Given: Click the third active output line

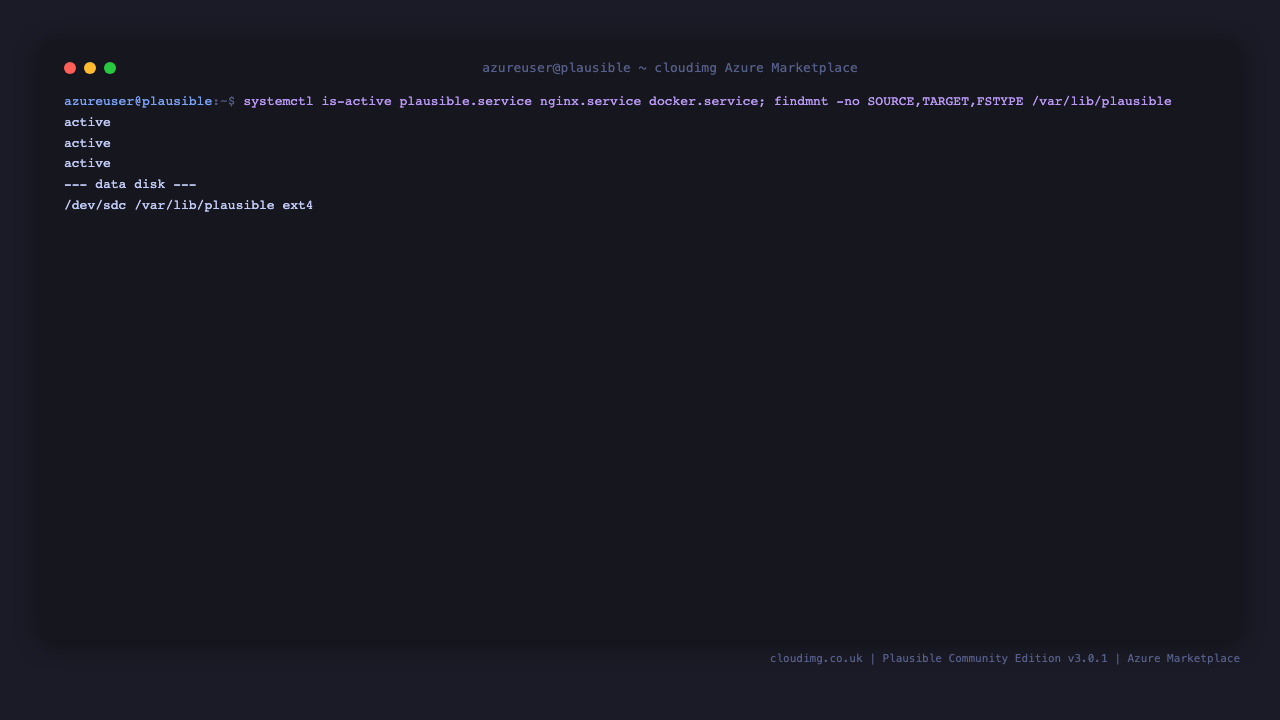Looking at the screenshot, I should [87, 163].
